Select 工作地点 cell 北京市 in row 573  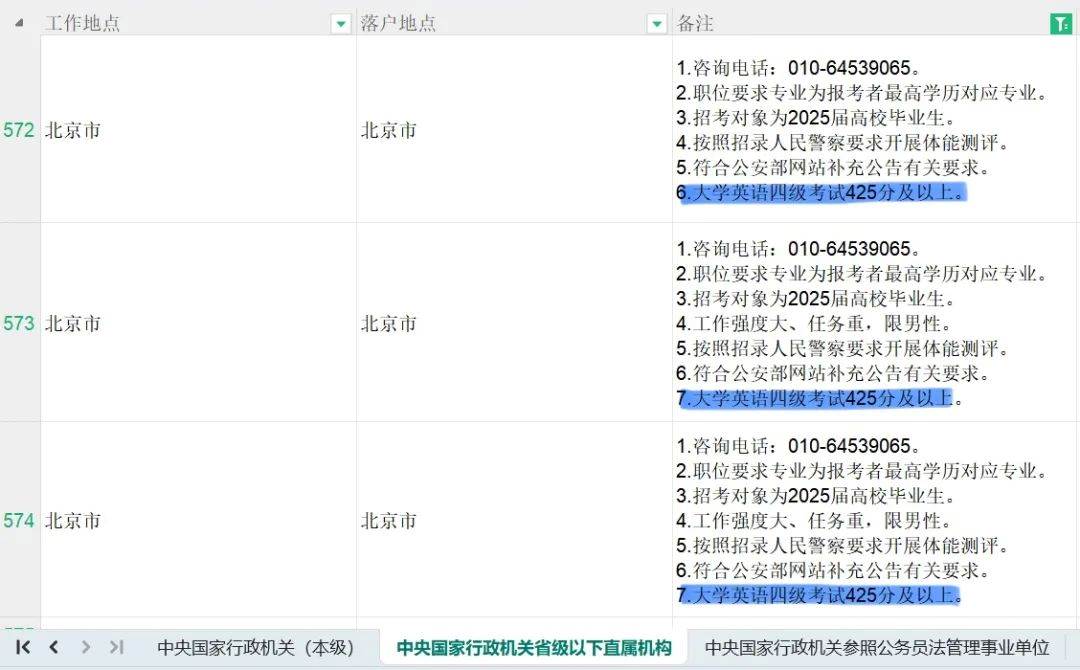pyautogui.click(x=198, y=323)
